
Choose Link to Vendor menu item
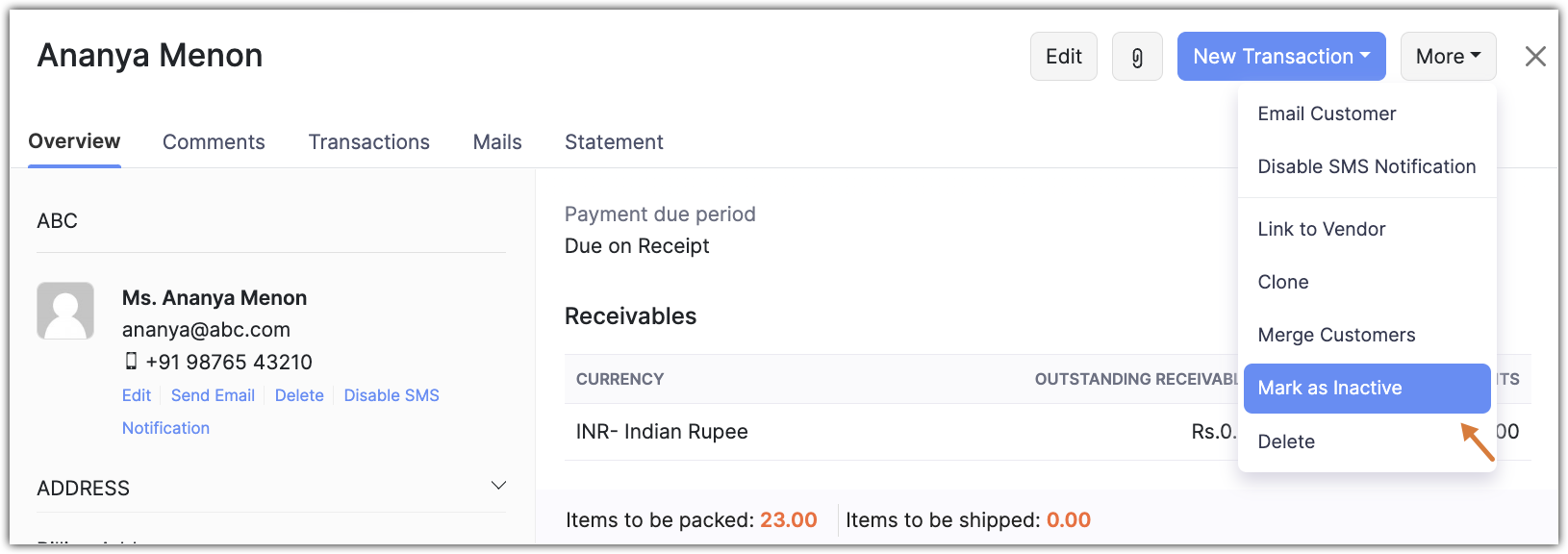tap(1322, 229)
